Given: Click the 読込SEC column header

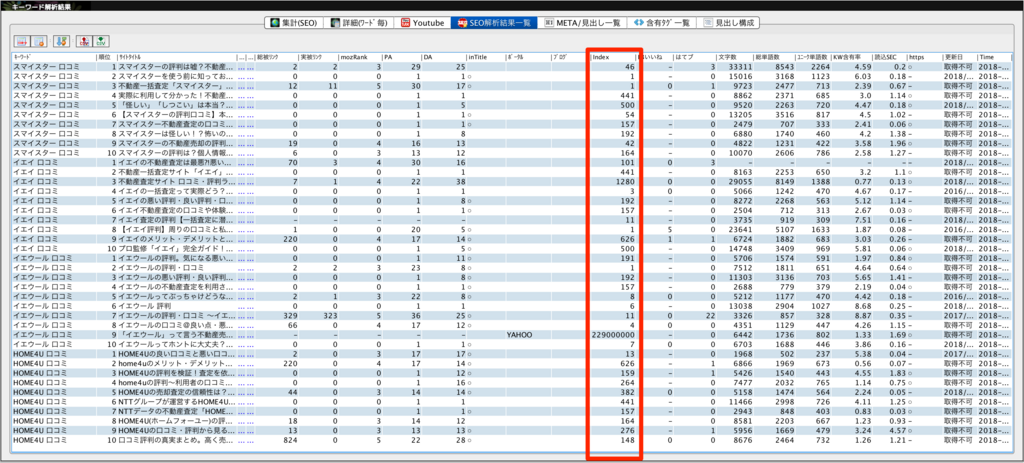Looking at the screenshot, I should point(889,57).
